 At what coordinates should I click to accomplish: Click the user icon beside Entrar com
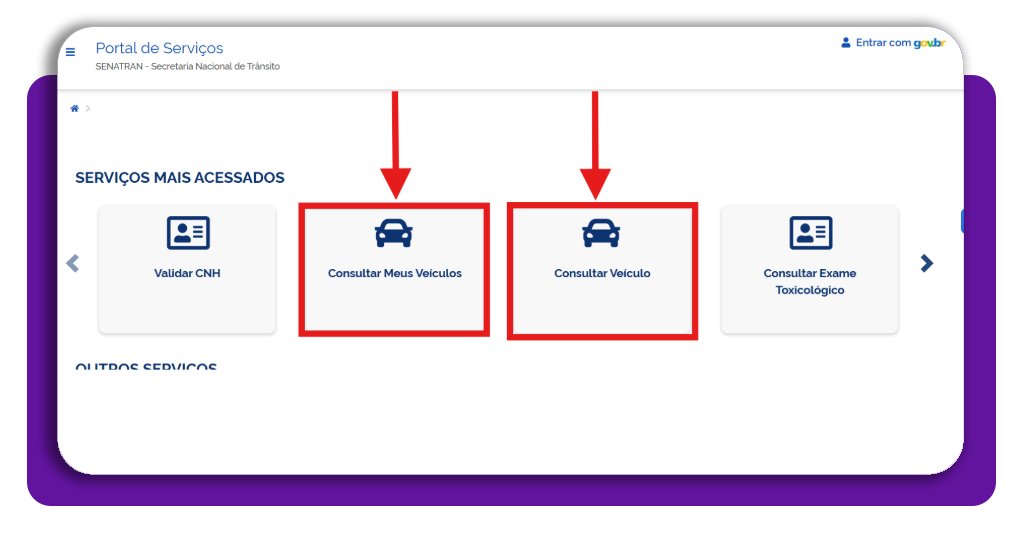click(x=846, y=43)
